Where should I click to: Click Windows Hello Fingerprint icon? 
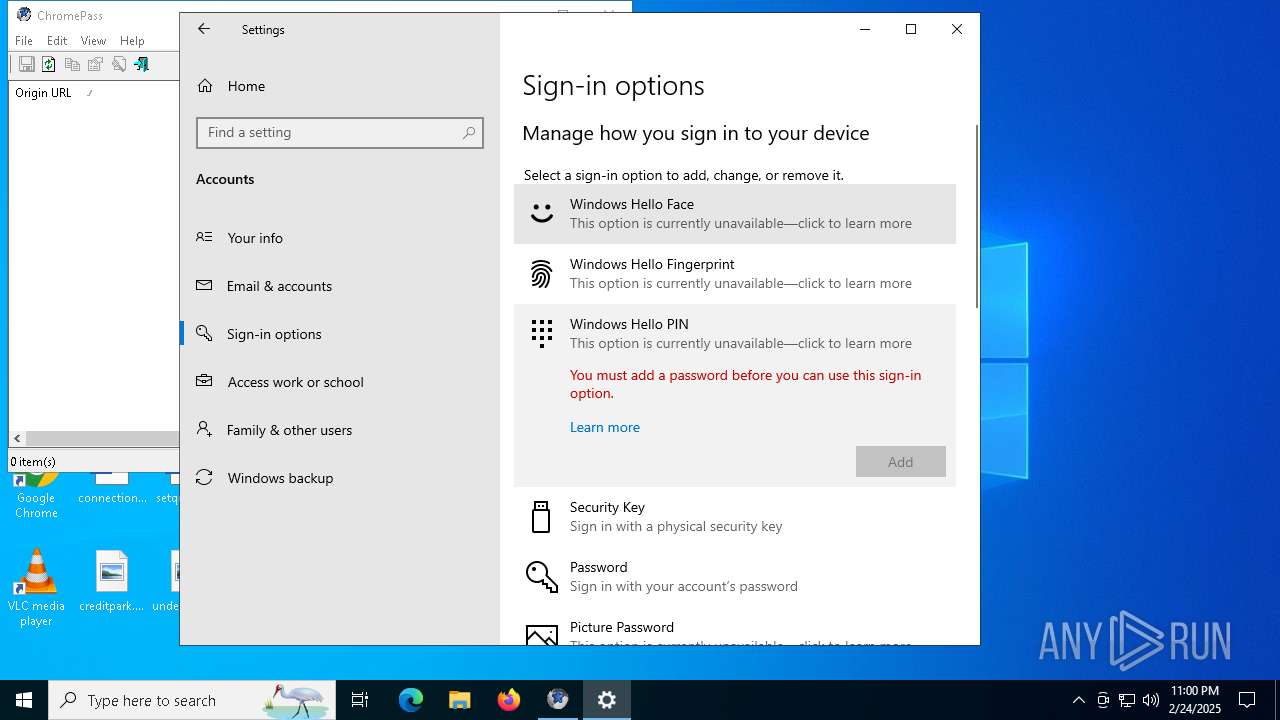[541, 274]
